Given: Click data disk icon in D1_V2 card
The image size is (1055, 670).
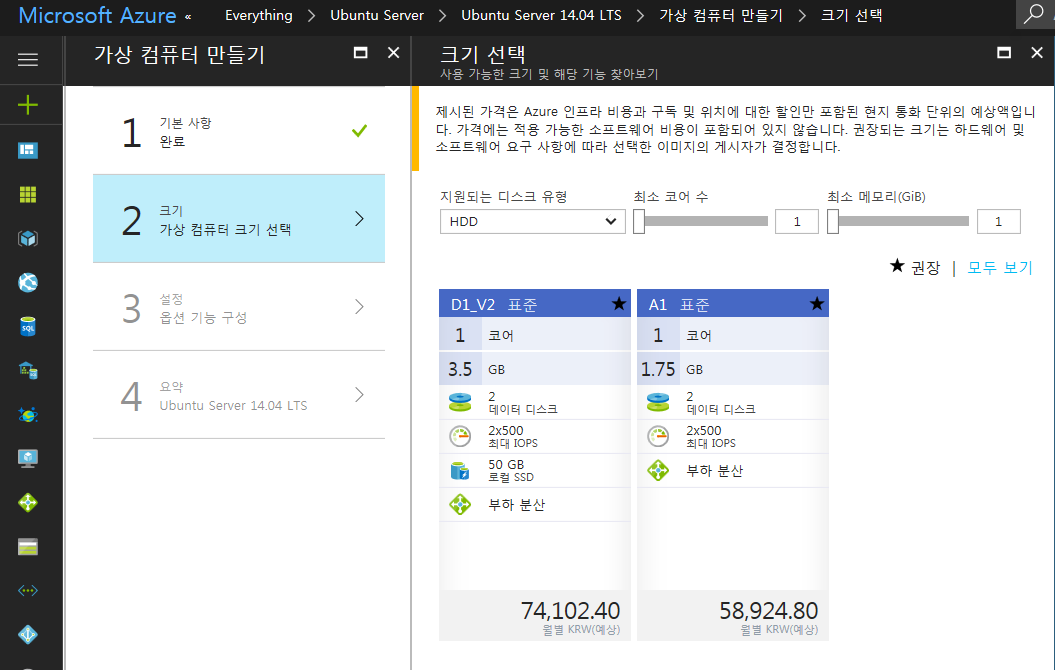Looking at the screenshot, I should coord(460,402).
